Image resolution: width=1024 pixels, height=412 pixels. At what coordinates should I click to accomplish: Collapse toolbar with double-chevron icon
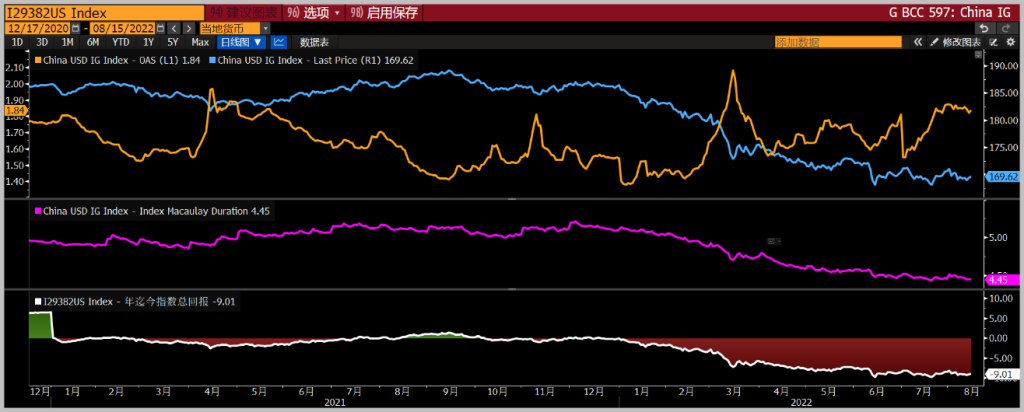pyautogui.click(x=918, y=42)
